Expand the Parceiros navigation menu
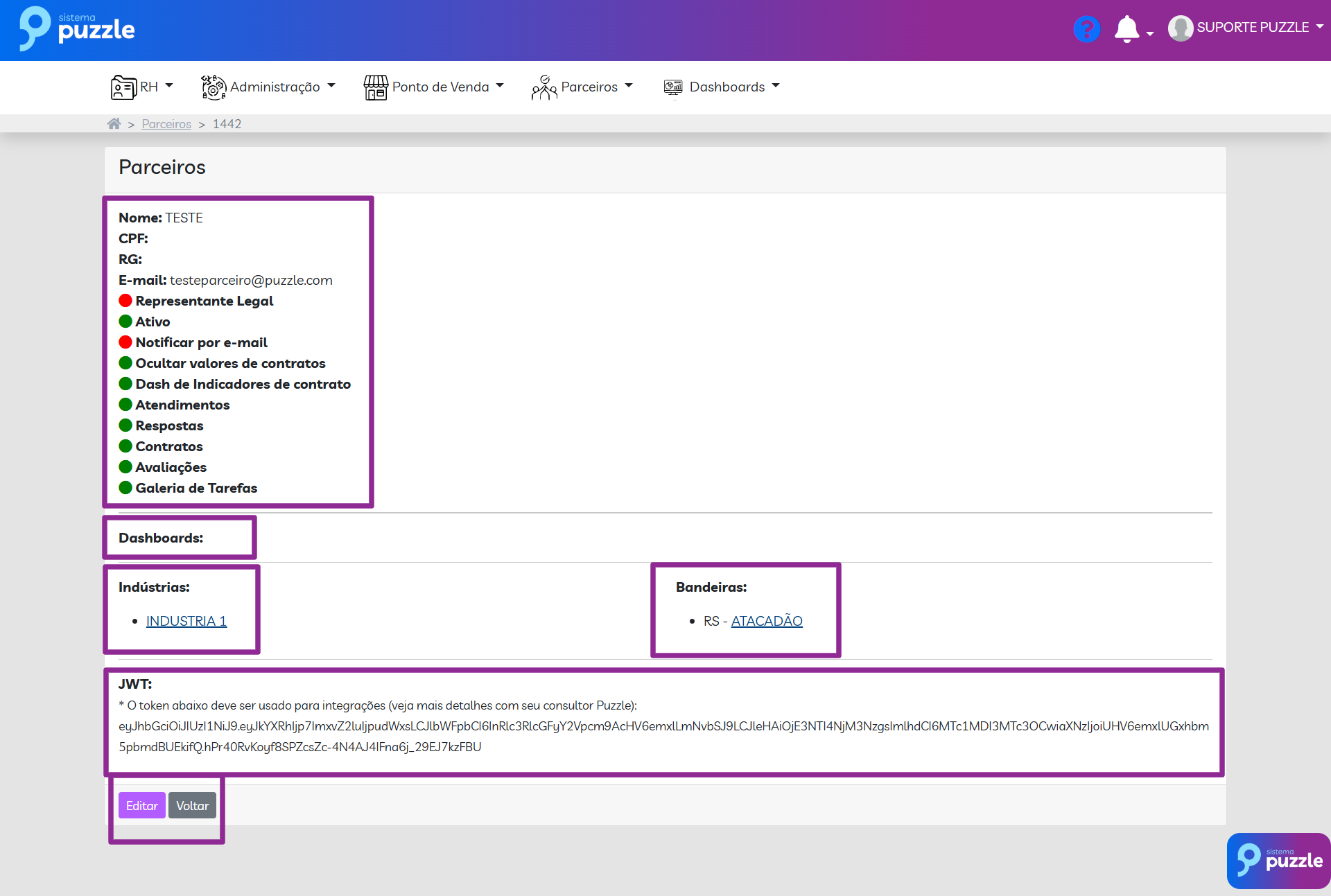Screen dimensions: 1331x896 [x=582, y=87]
